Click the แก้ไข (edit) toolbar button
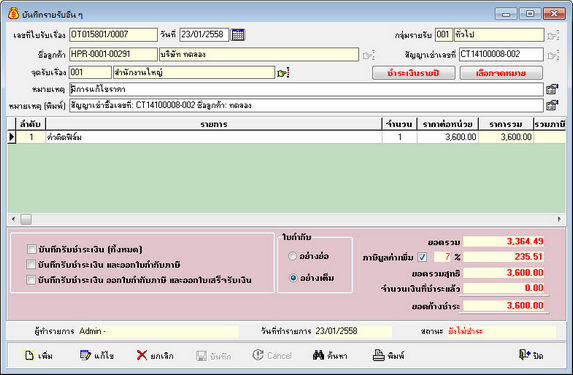Screen dimensions: 573x375 pyautogui.click(x=97, y=355)
